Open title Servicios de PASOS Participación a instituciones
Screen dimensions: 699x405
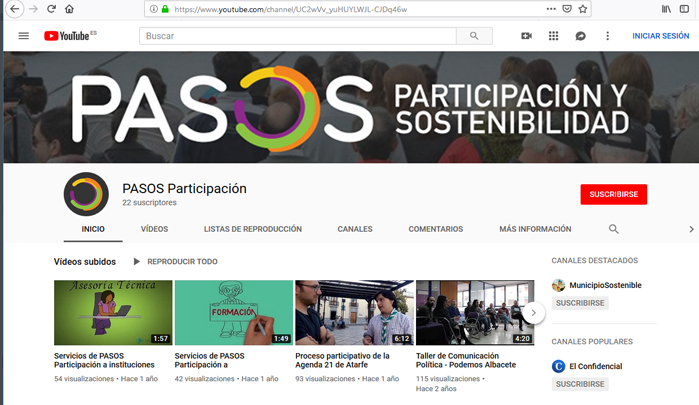click(104, 360)
